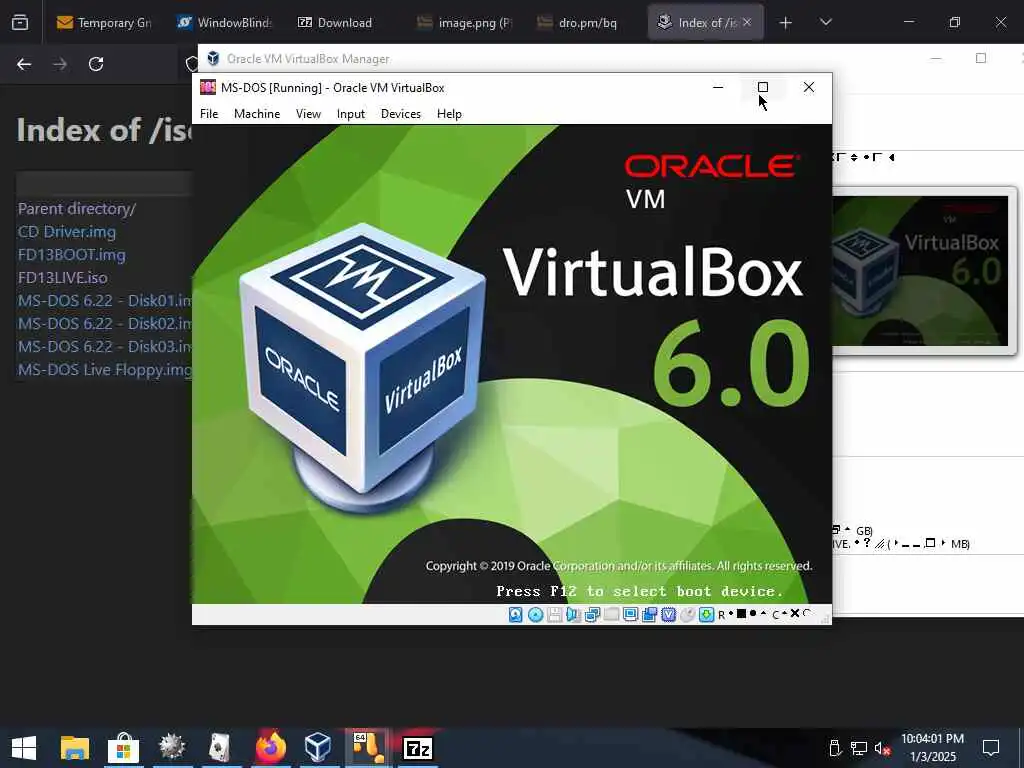This screenshot has height=768, width=1024.
Task: Maximize the MS-DOS VirtualBox window
Action: (763, 87)
